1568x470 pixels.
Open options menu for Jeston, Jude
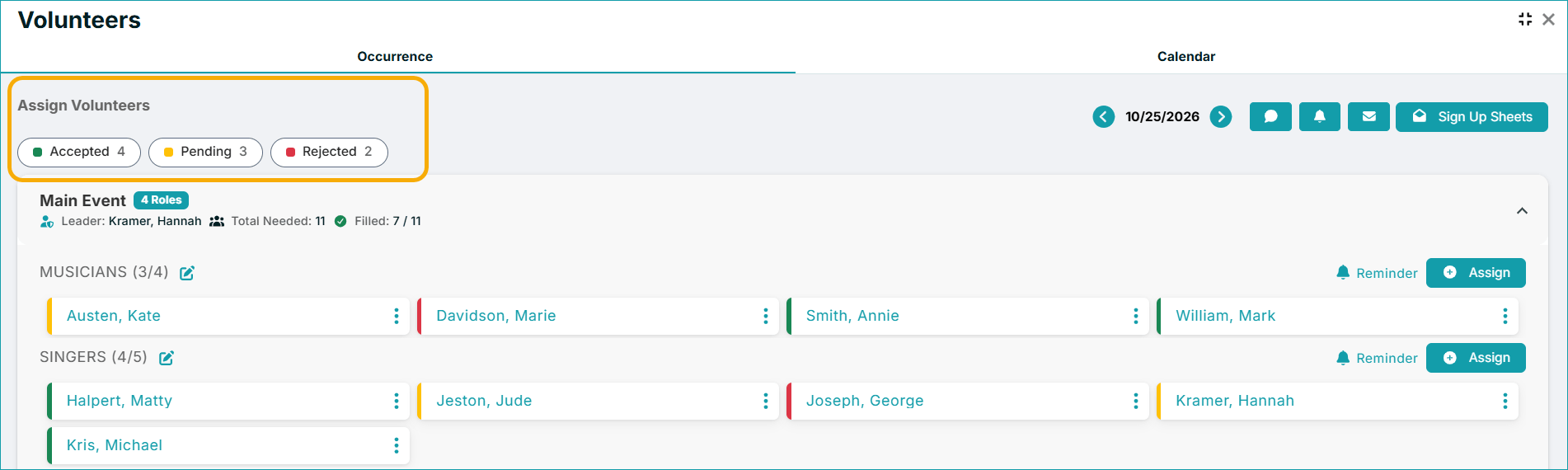click(766, 401)
